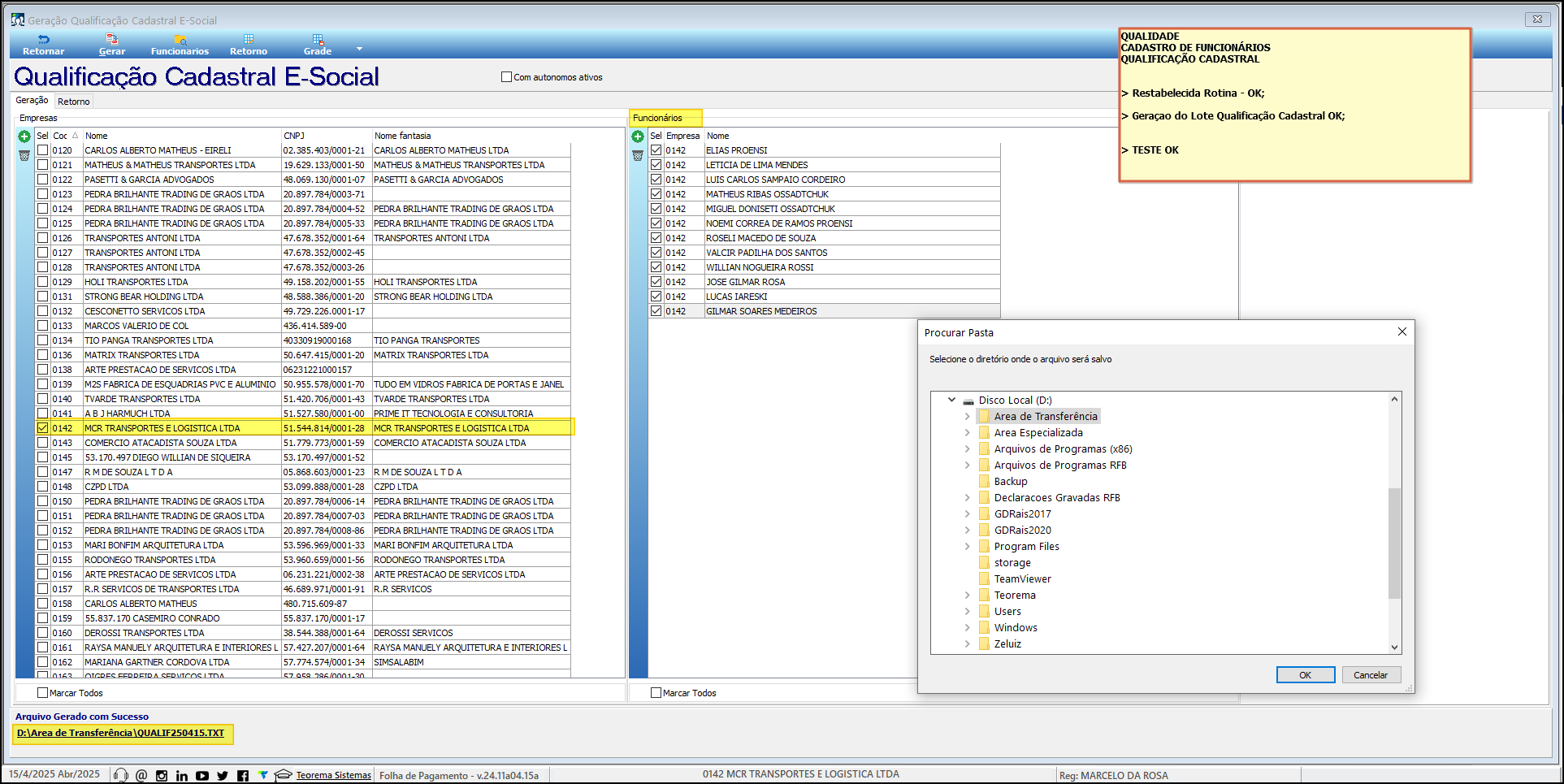The image size is (1564, 784).
Task: Open the generated file path link QUALIF250415.TXT
Action: (120, 733)
